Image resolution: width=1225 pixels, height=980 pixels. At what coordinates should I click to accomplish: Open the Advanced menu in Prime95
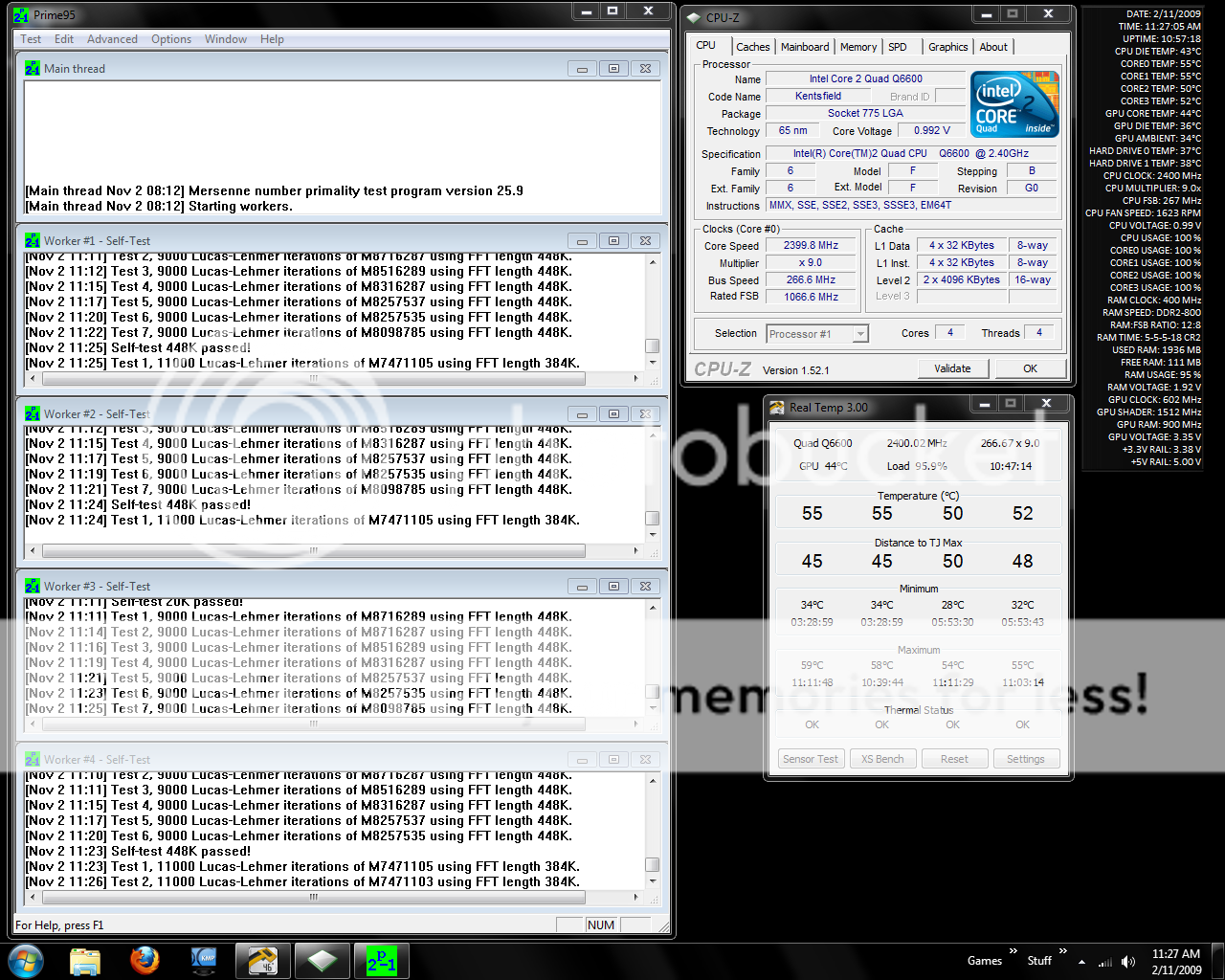click(112, 39)
